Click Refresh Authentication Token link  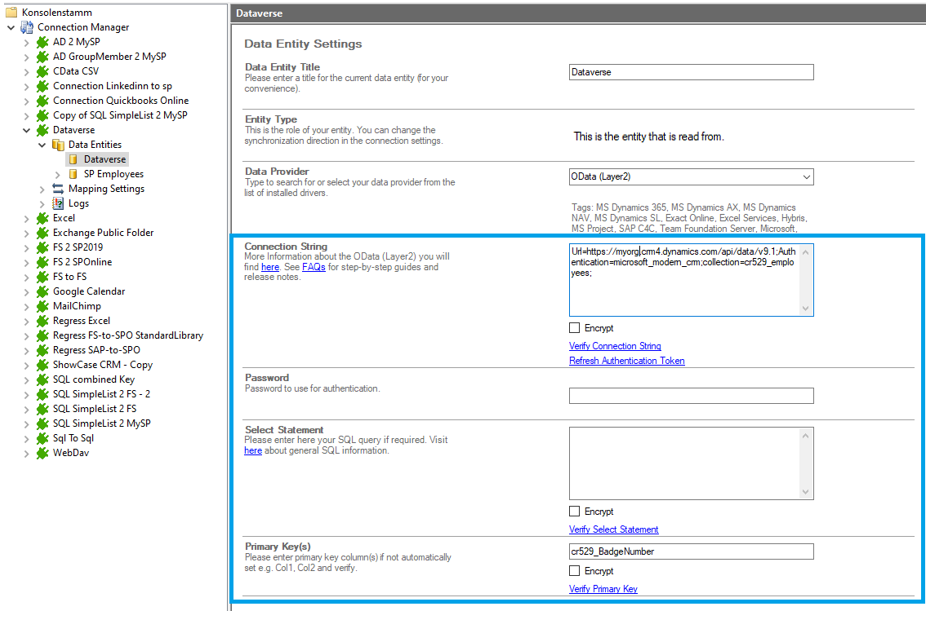tap(626, 361)
